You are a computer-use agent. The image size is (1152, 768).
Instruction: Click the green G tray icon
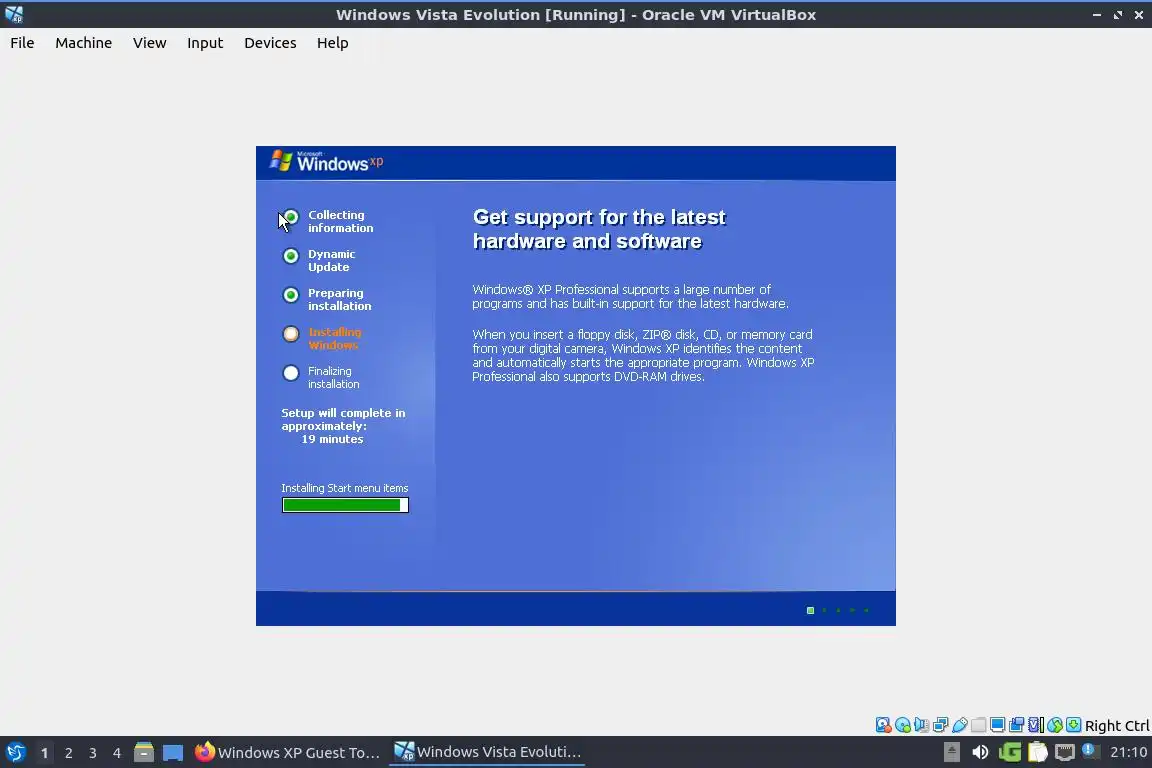coord(1010,752)
